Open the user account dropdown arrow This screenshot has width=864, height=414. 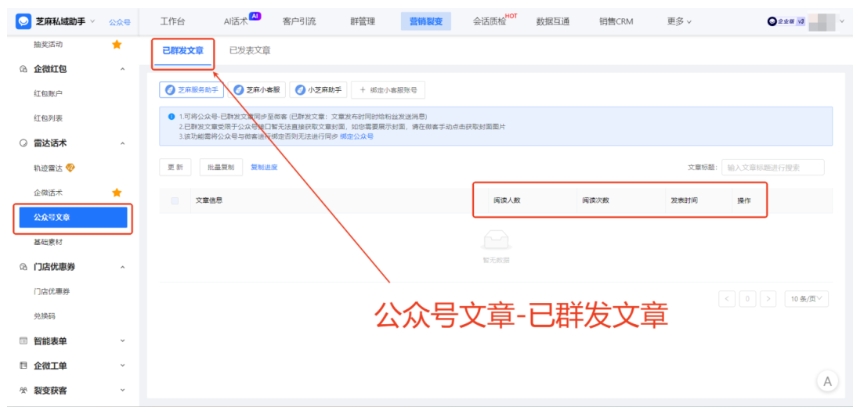[x=842, y=22]
